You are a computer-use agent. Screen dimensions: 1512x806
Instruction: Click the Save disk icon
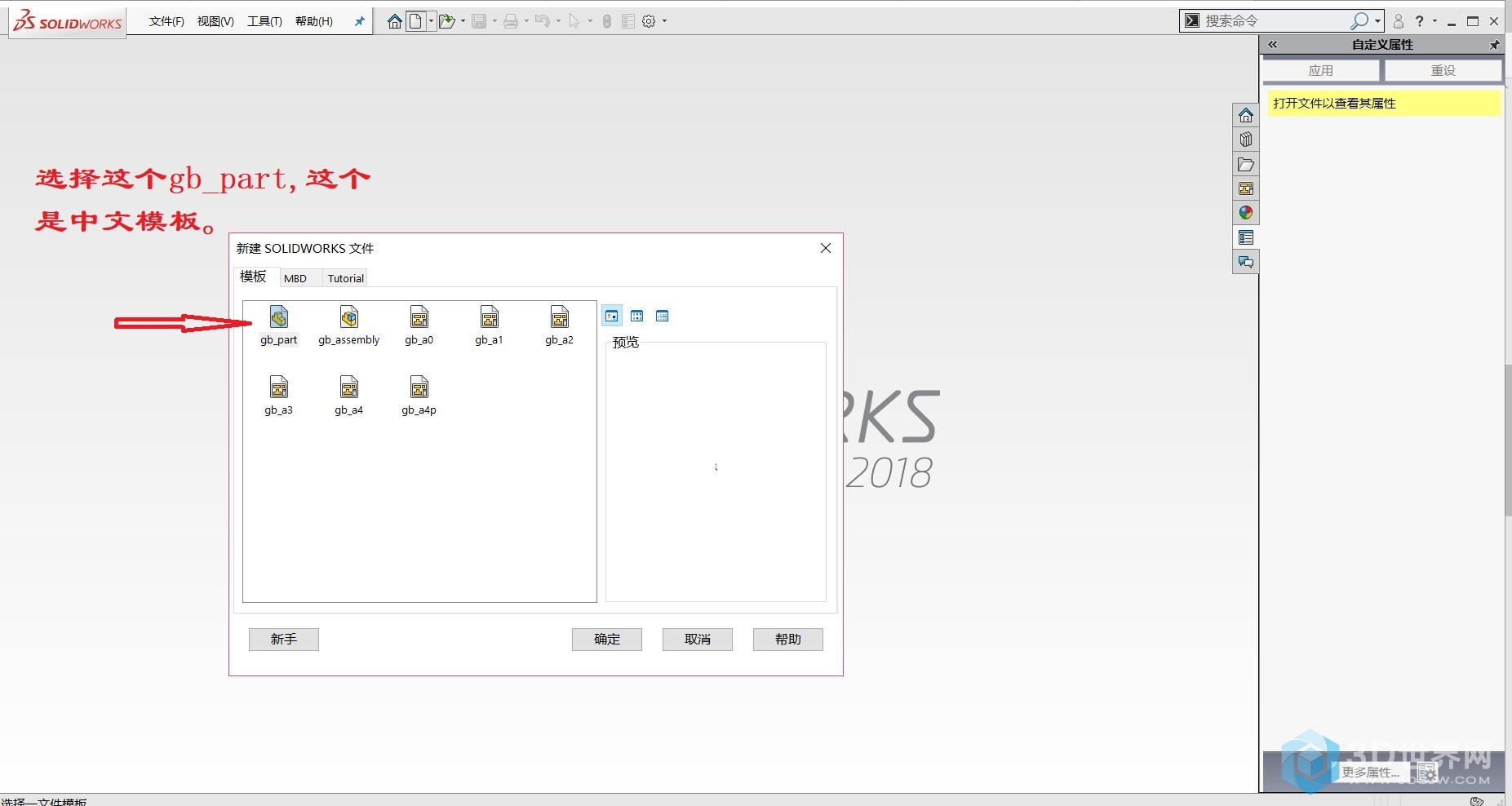pos(480,21)
